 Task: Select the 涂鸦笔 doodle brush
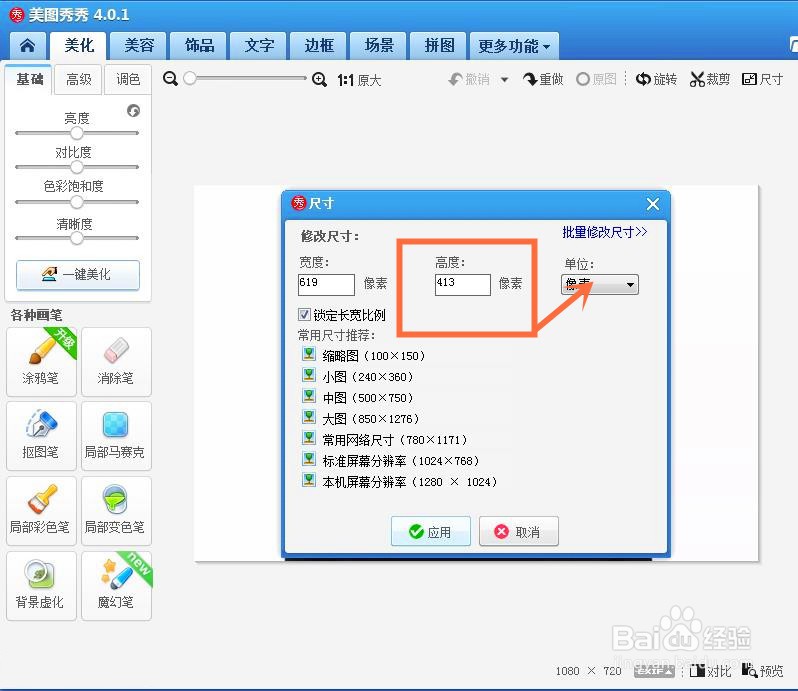click(41, 362)
